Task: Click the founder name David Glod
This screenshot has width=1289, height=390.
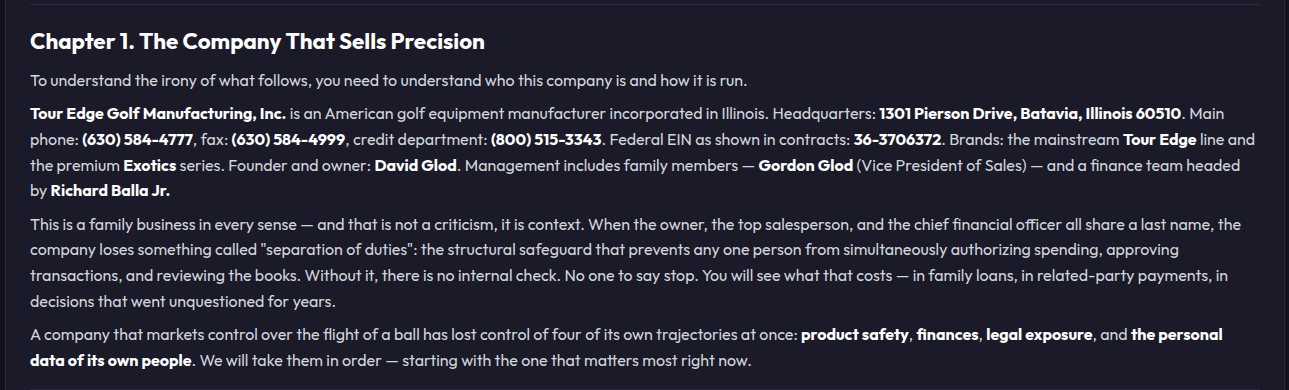Action: coord(416,165)
